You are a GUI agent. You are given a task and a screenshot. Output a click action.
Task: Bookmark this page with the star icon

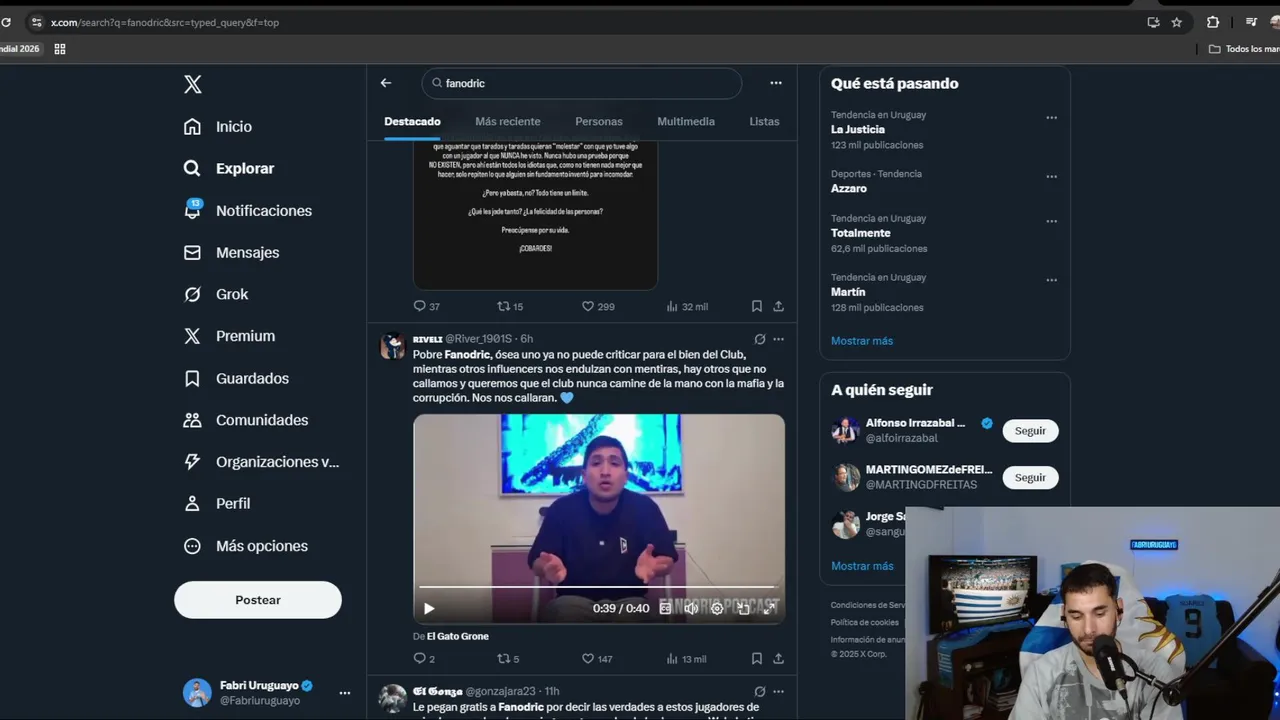tap(1177, 22)
